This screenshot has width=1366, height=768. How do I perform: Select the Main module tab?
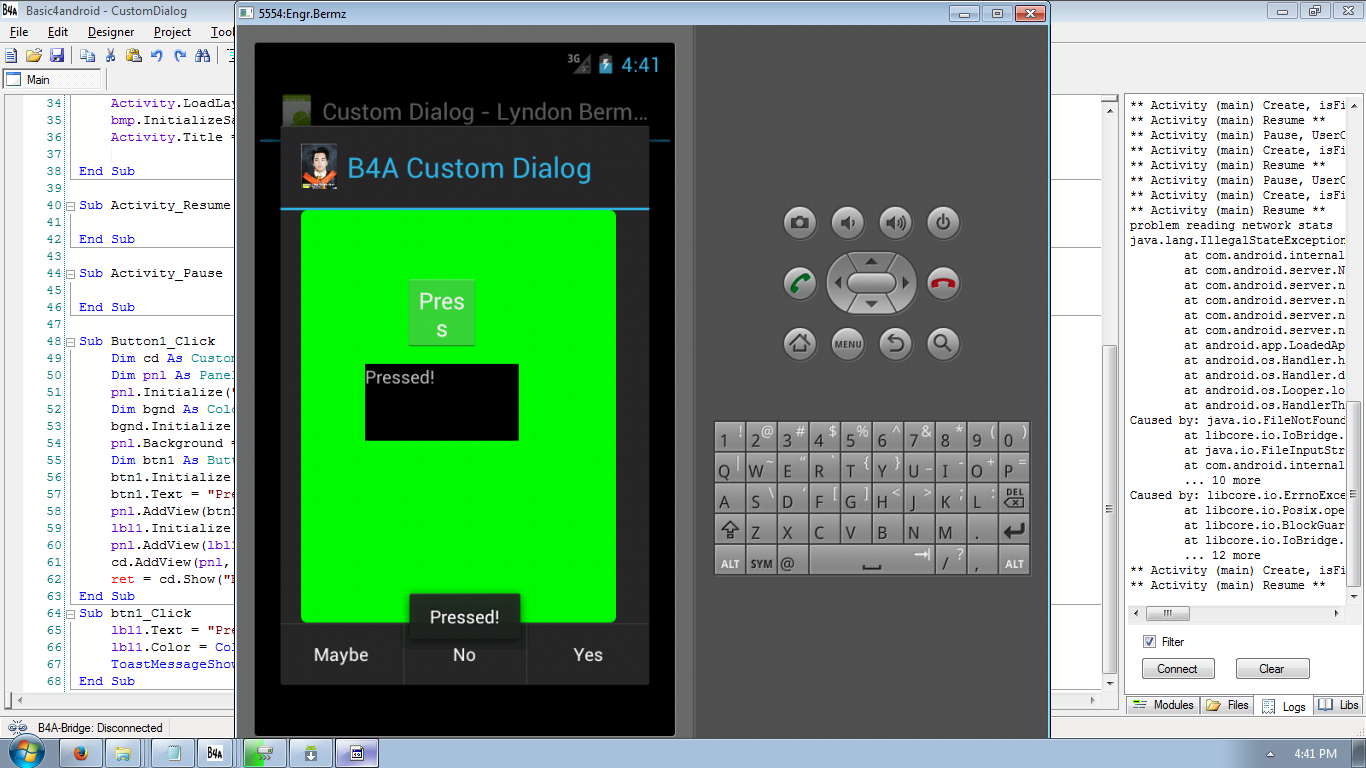[52, 80]
